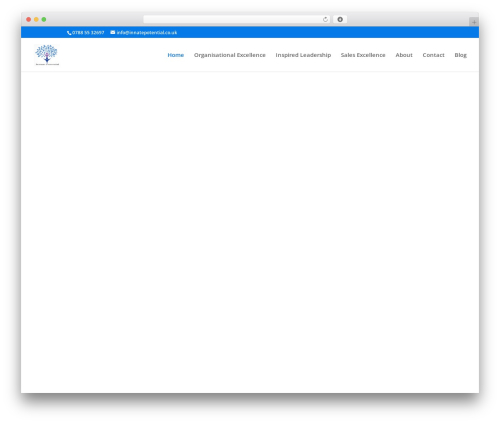This screenshot has height=423, width=500.
Task: Open the About page
Action: tap(404, 55)
